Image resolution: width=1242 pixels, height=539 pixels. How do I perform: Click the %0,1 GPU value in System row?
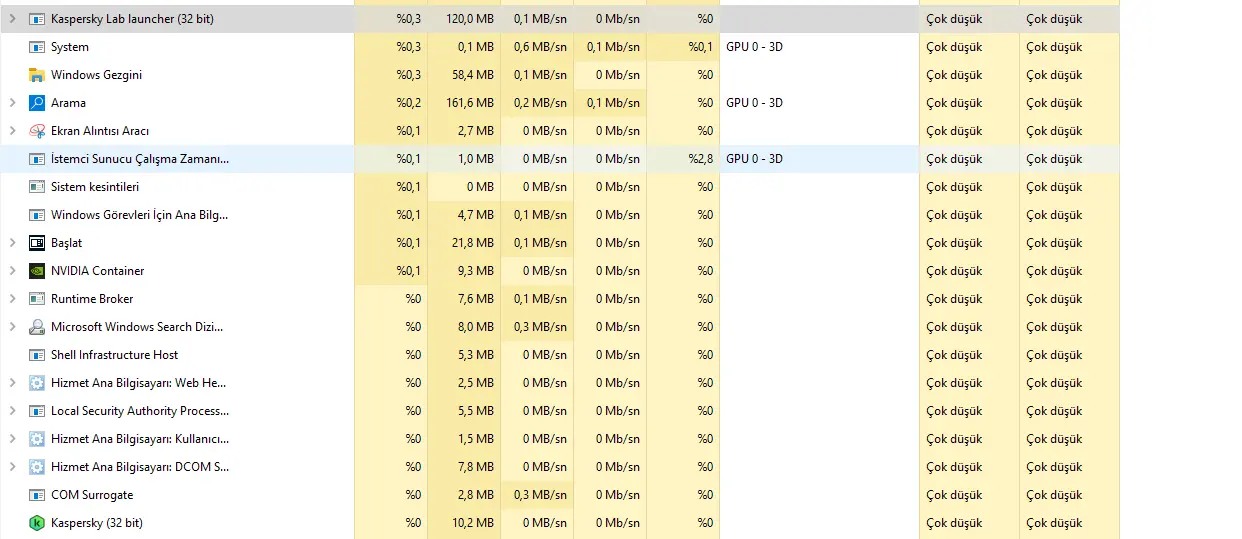700,47
